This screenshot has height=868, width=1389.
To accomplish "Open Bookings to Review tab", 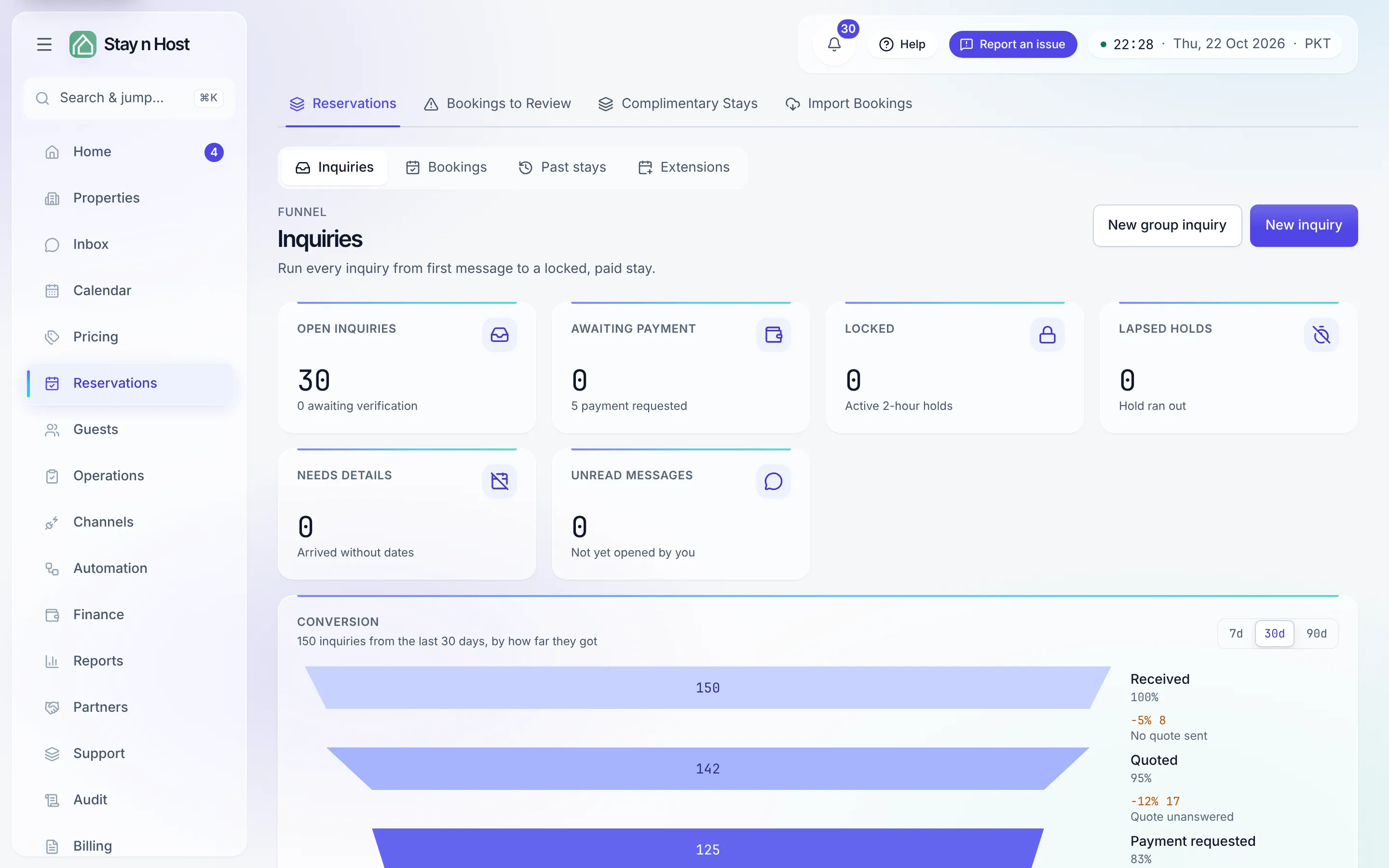I will pos(497,104).
